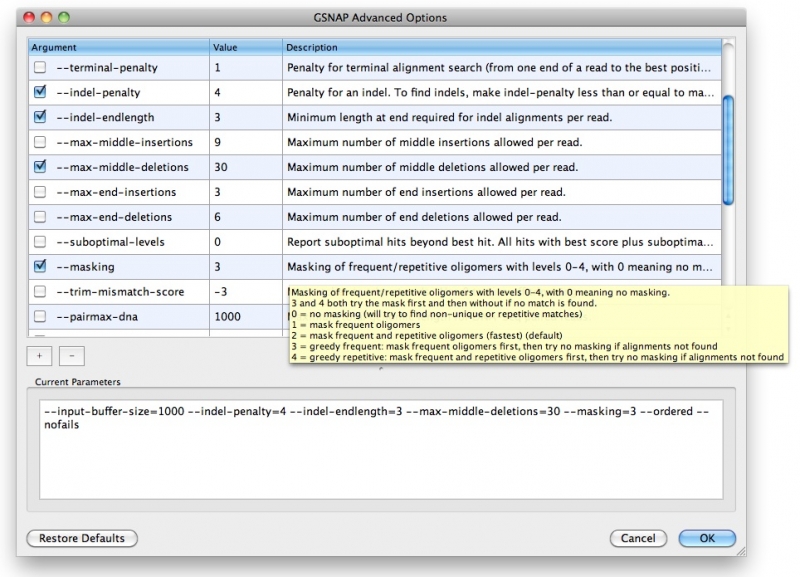
Task: Enable the --suboptimal-levels checkbox
Action: (40, 242)
